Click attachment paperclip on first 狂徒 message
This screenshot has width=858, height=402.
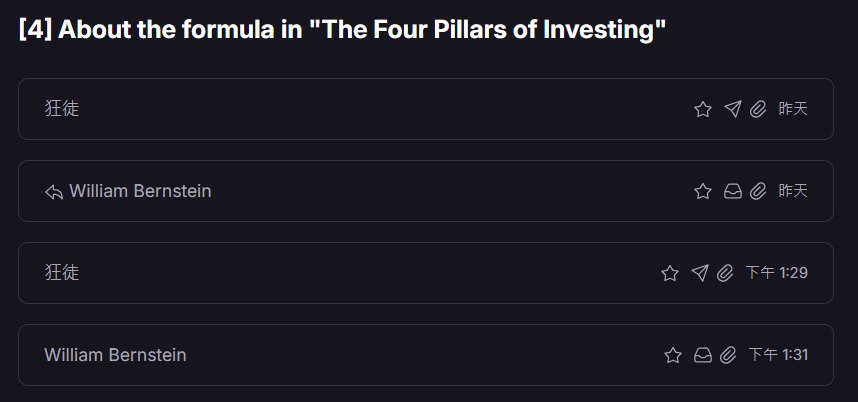tap(758, 109)
